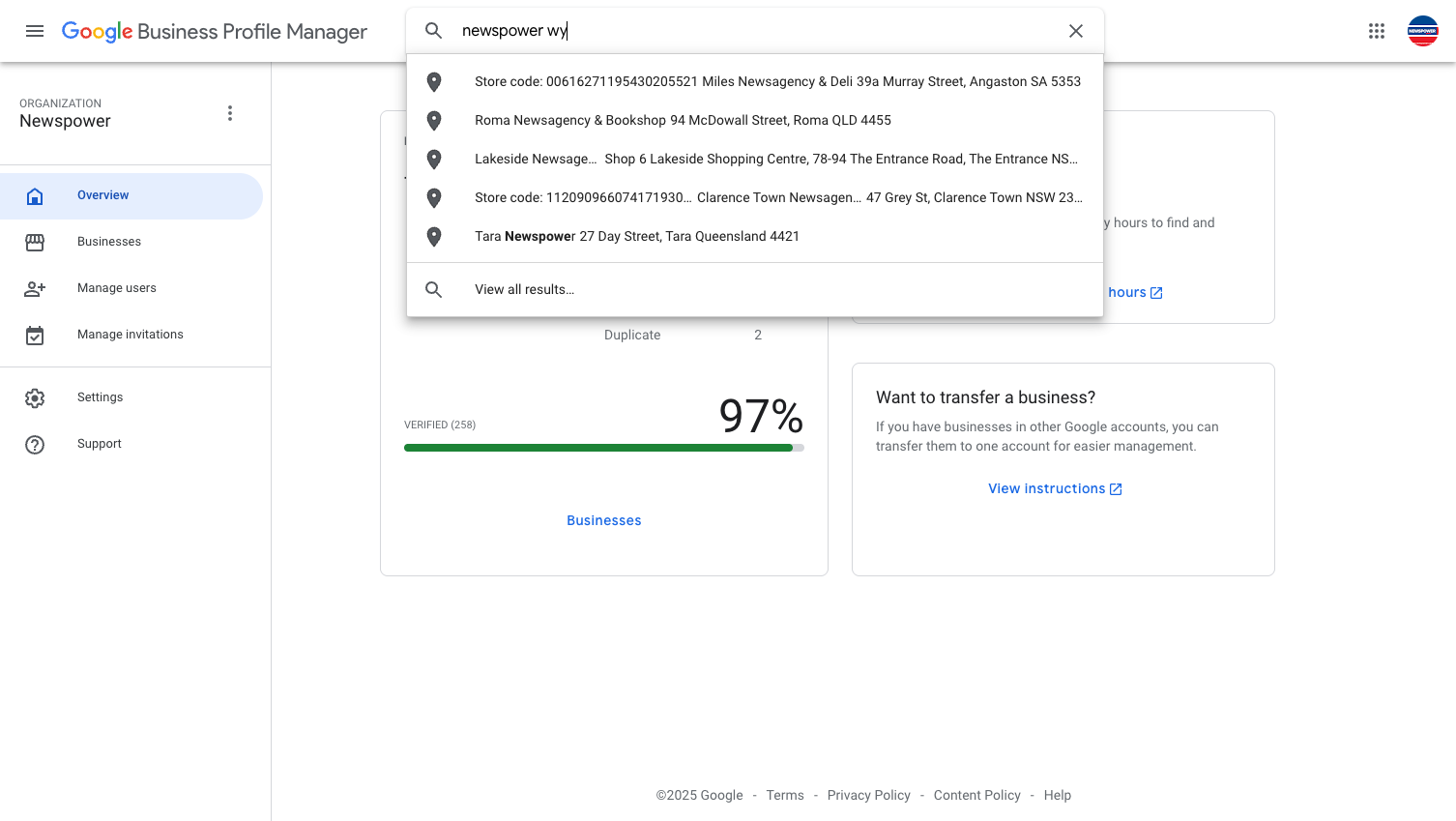Select Roma Newsagency & Bookshop result

click(x=755, y=120)
